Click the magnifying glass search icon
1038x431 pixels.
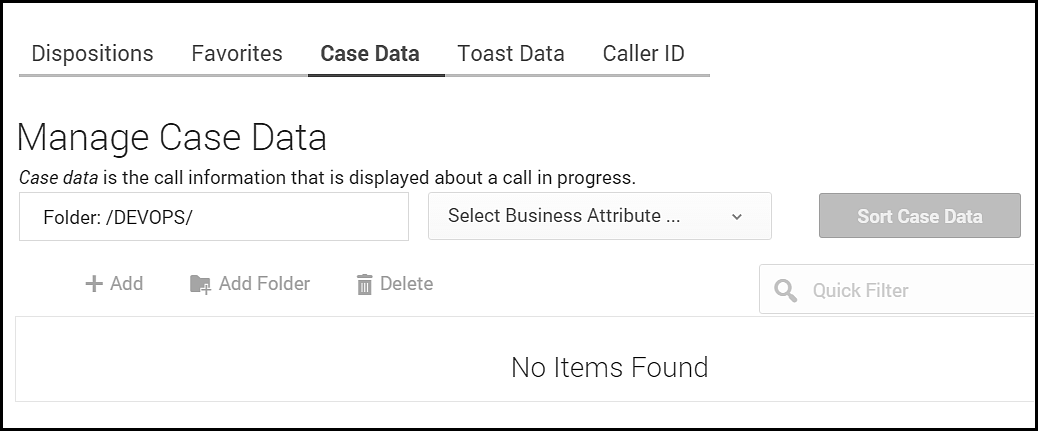(786, 291)
